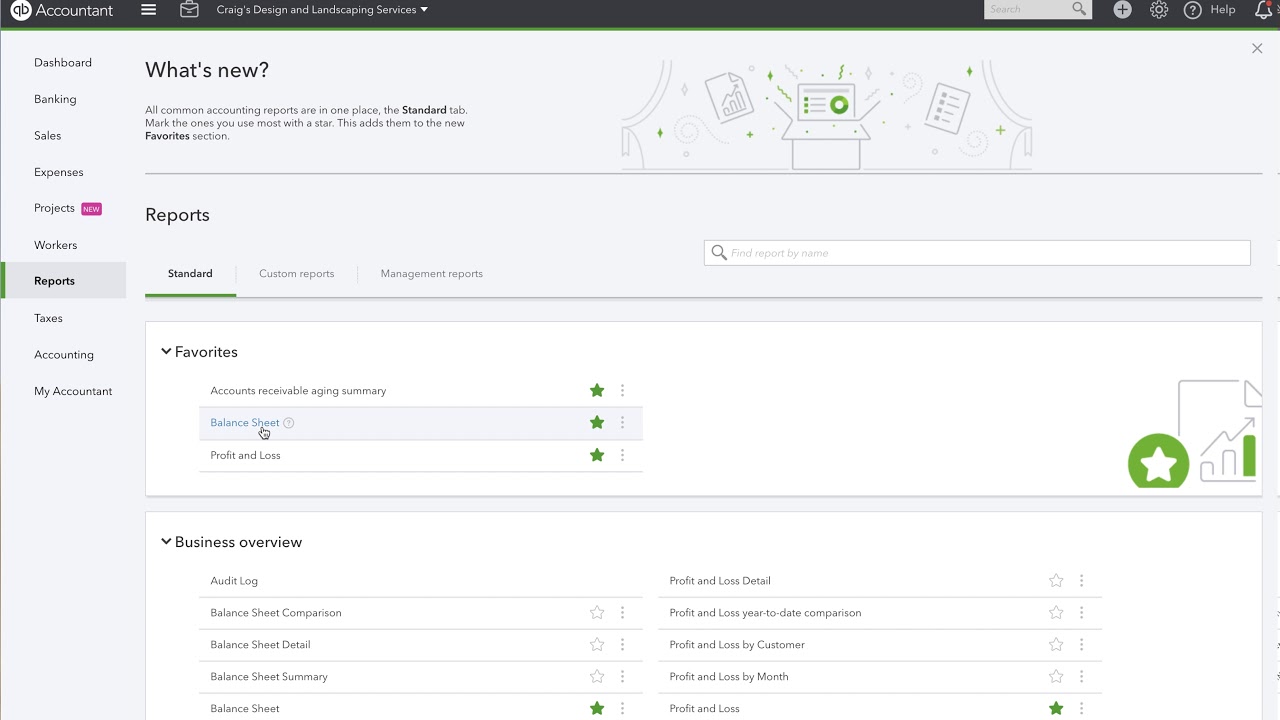This screenshot has width=1280, height=720.
Task: Open Sales in the sidebar
Action: [47, 135]
